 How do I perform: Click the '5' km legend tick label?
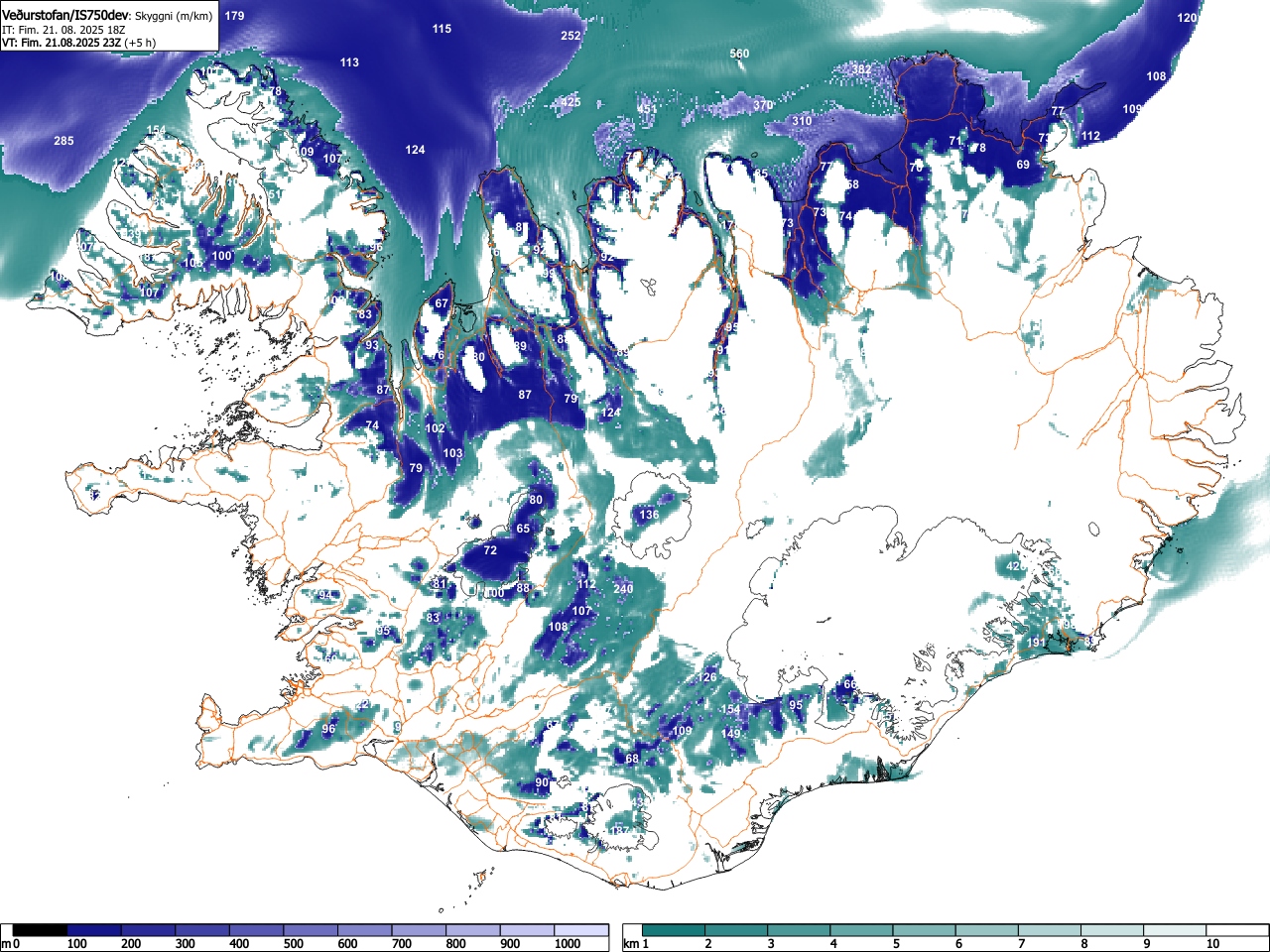click(896, 944)
